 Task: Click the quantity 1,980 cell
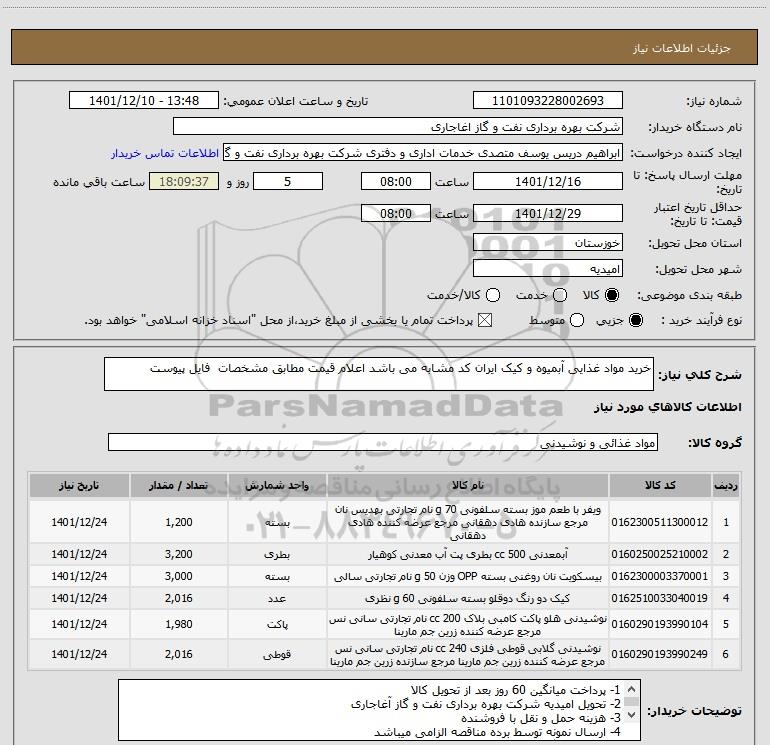click(179, 624)
